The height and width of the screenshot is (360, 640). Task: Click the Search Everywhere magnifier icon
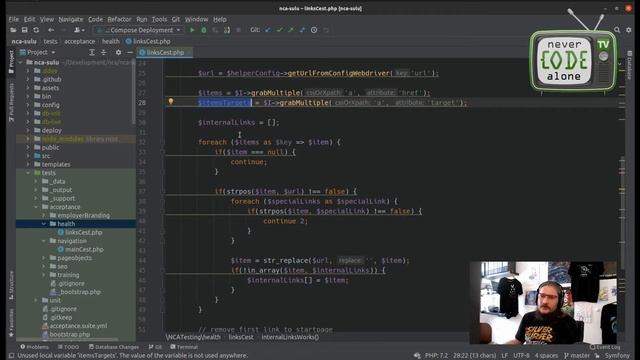pos(617,30)
